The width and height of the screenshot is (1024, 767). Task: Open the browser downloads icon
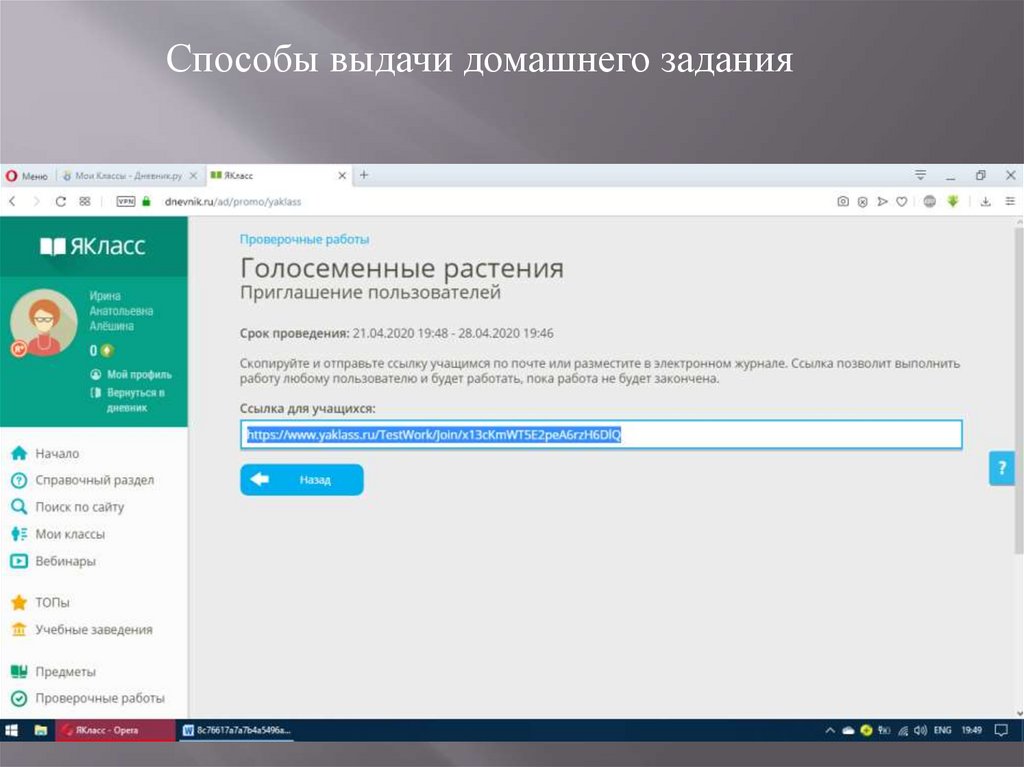[x=985, y=201]
